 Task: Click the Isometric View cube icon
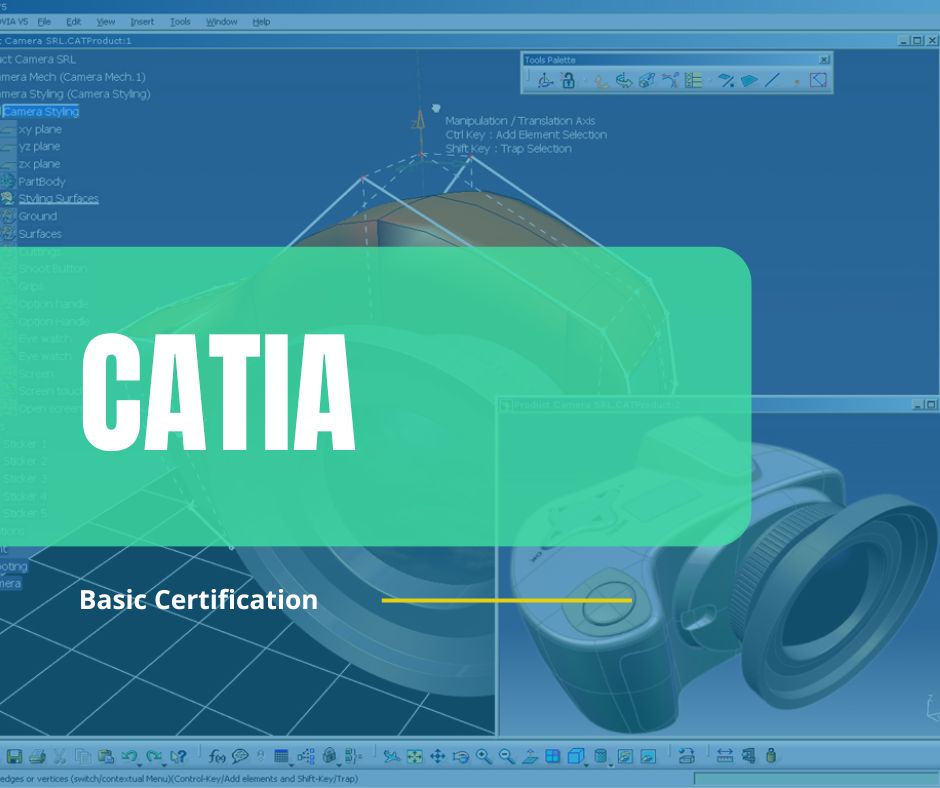575,756
